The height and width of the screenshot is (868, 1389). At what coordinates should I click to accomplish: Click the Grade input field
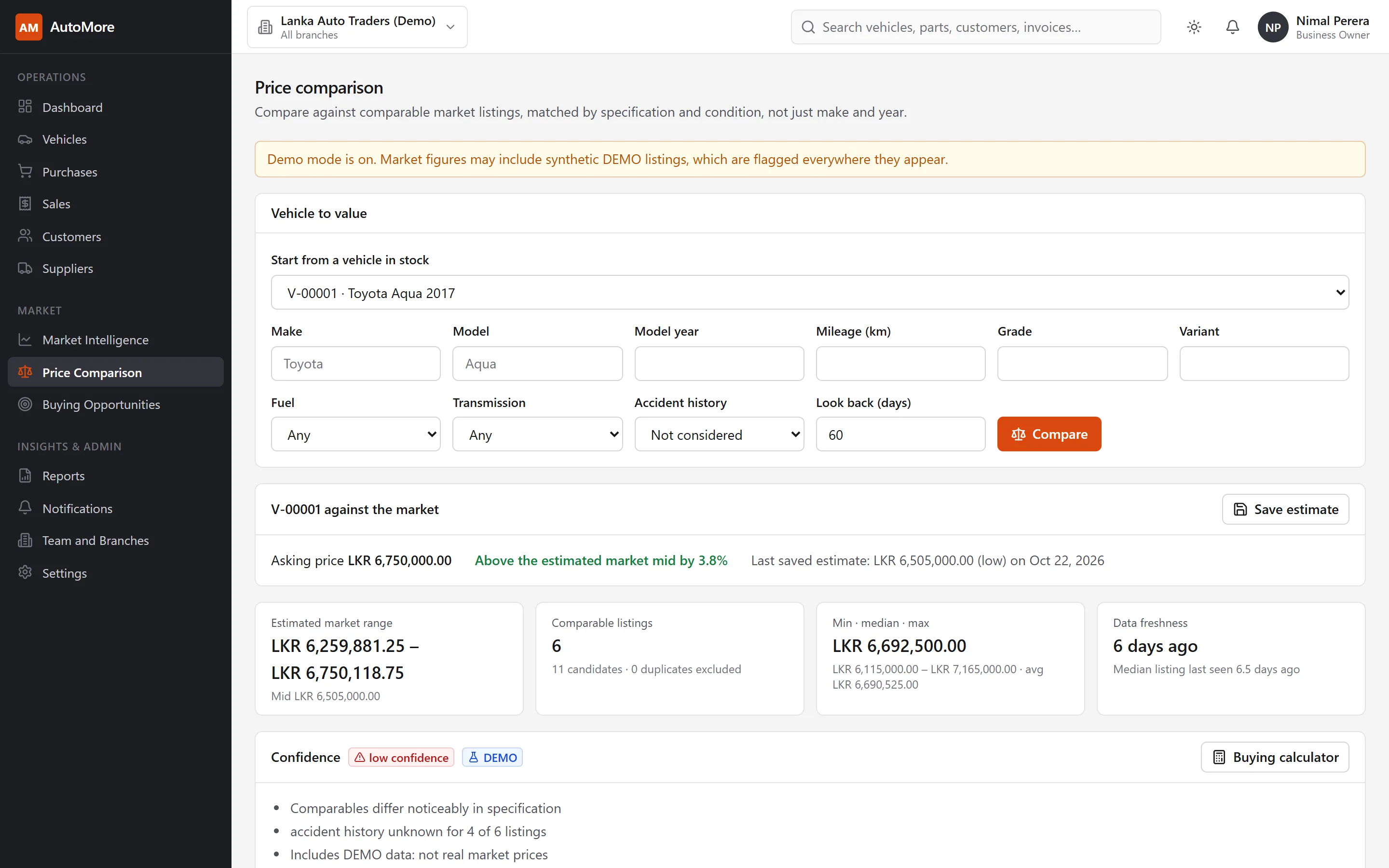[1082, 364]
